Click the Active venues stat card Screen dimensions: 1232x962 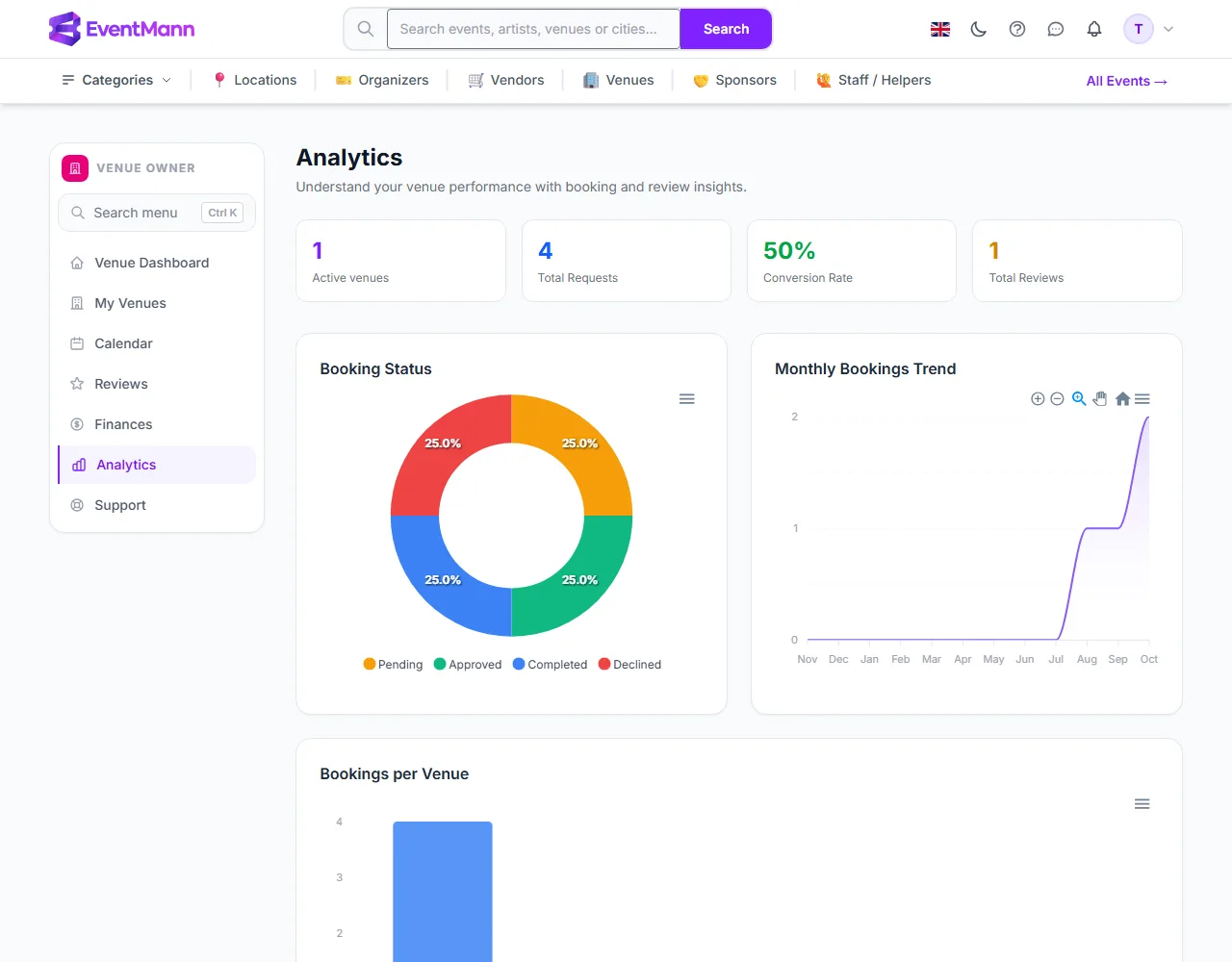[x=401, y=261]
